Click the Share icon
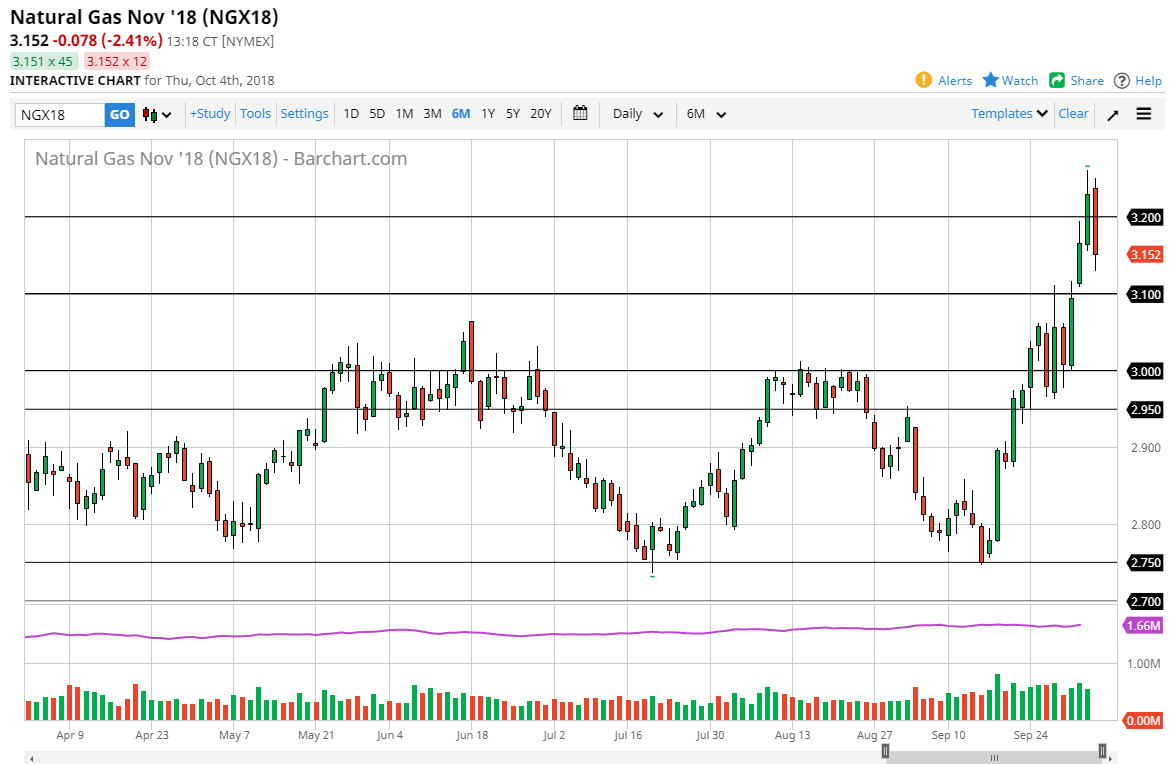 [x=1057, y=80]
